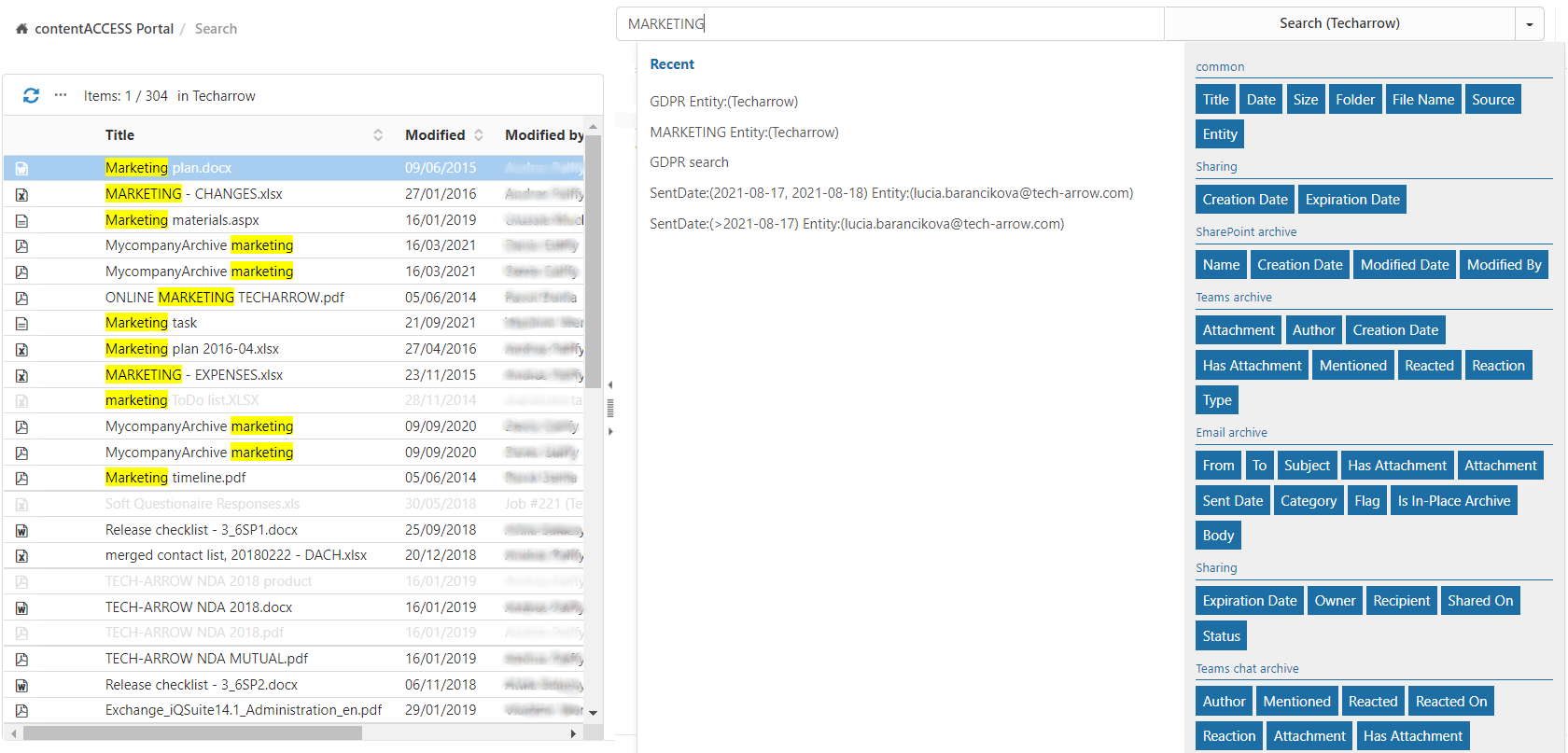Click the home icon beside contentACCESS Portal

click(x=21, y=29)
